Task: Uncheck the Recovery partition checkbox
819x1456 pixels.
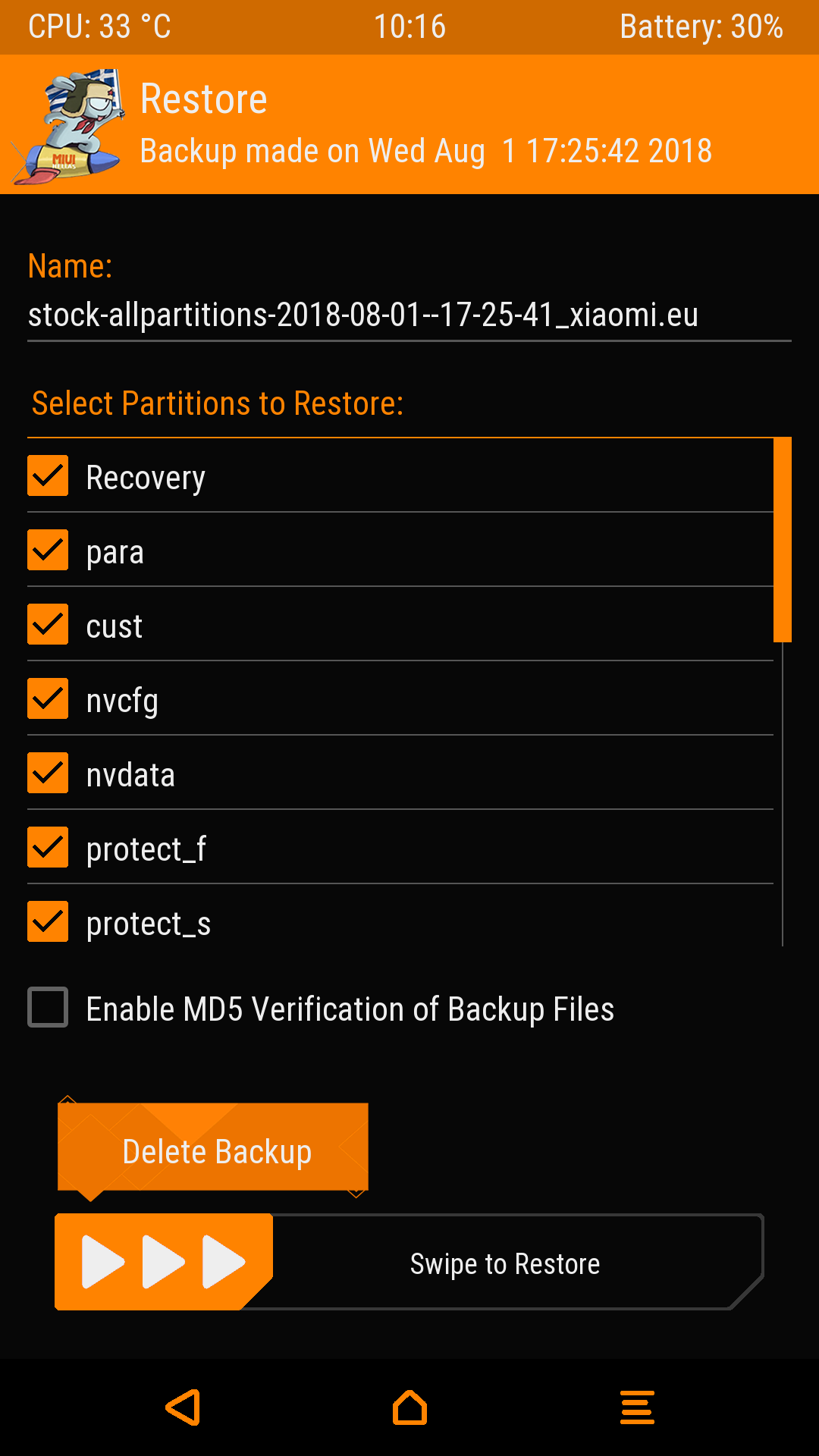Action: (48, 476)
